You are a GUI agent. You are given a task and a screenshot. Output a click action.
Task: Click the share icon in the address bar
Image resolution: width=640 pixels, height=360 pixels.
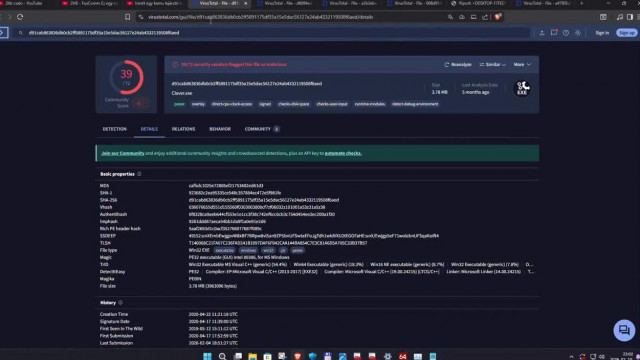[485, 17]
